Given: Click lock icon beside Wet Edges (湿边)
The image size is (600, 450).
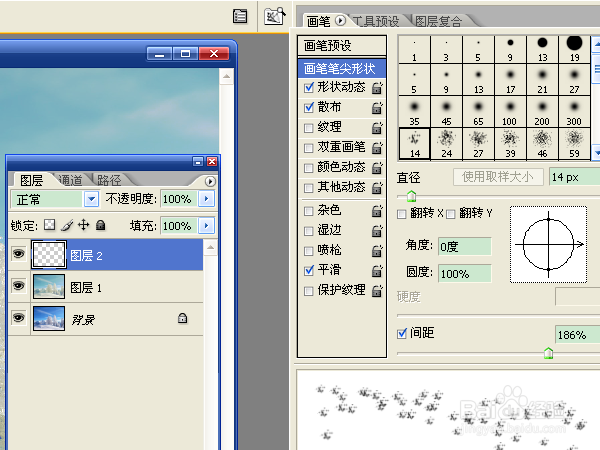Looking at the screenshot, I should pyautogui.click(x=377, y=231).
